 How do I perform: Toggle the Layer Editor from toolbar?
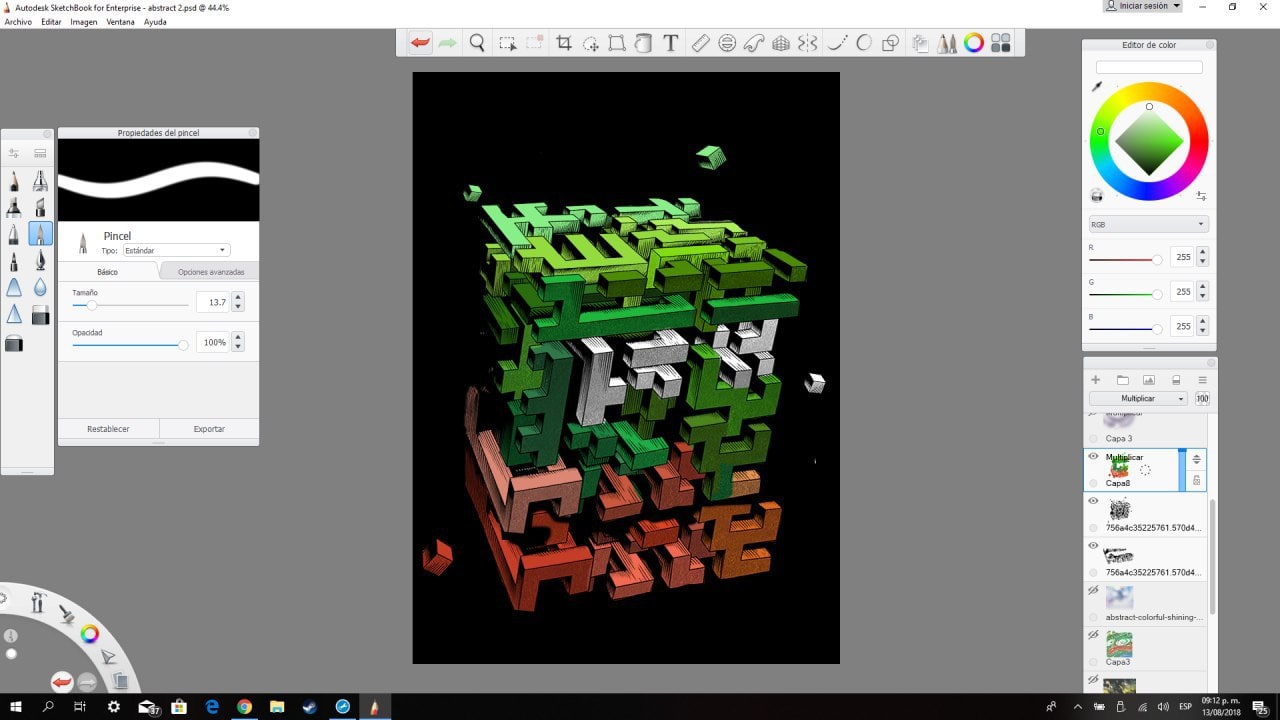point(920,43)
